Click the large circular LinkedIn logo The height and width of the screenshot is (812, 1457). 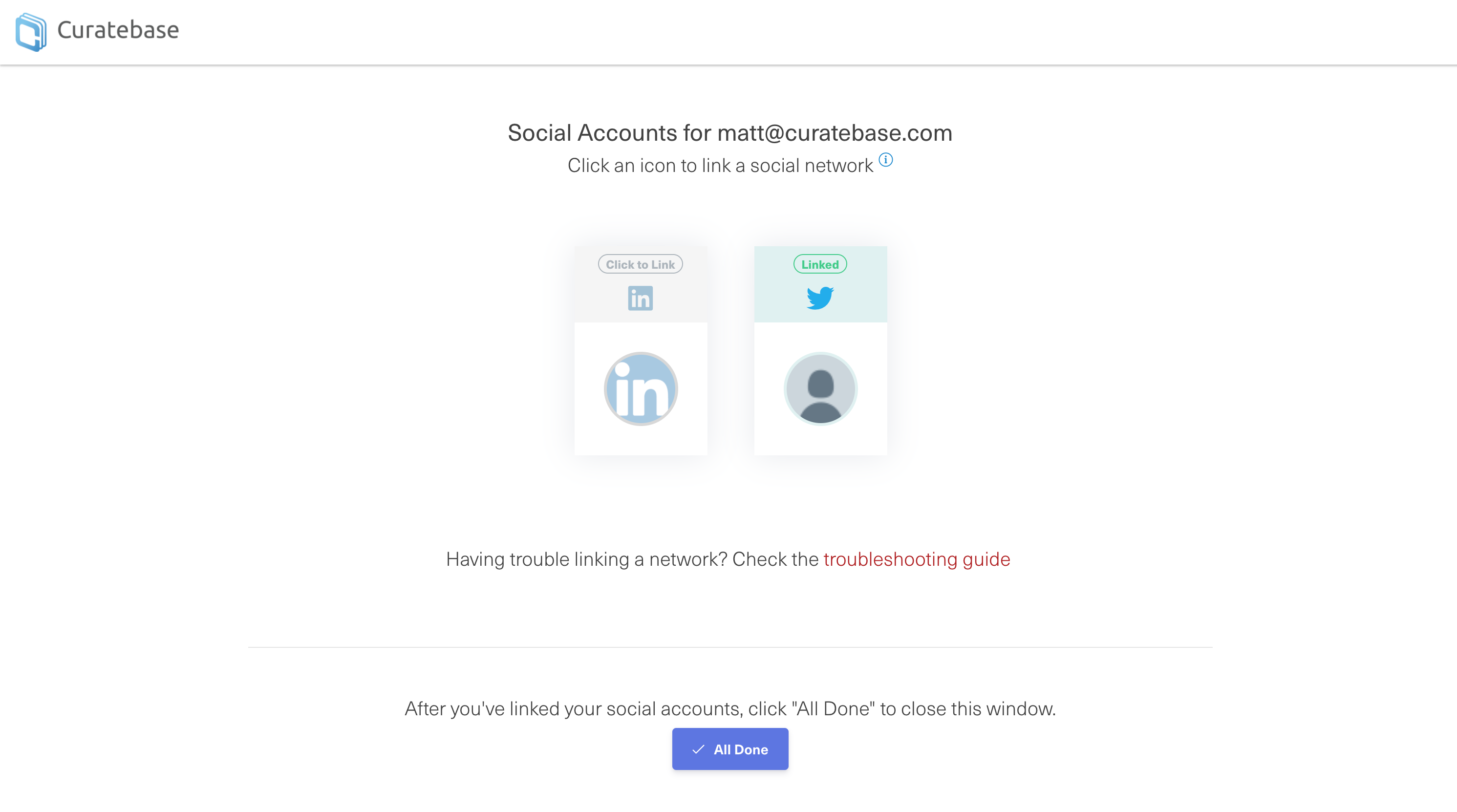(x=641, y=389)
